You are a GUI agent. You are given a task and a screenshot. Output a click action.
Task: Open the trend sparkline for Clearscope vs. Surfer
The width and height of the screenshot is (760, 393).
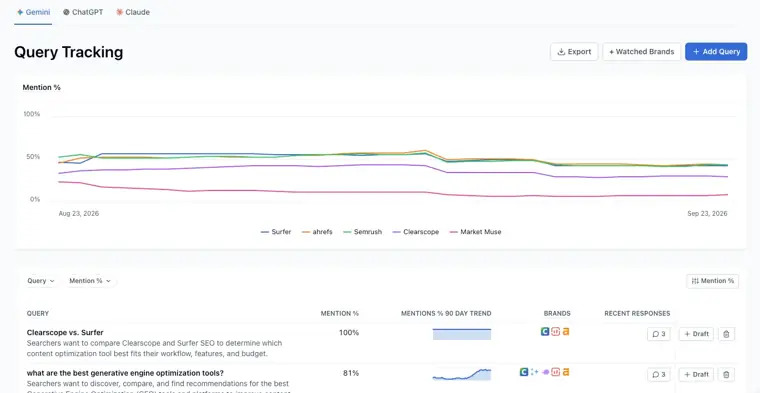pyautogui.click(x=462, y=334)
